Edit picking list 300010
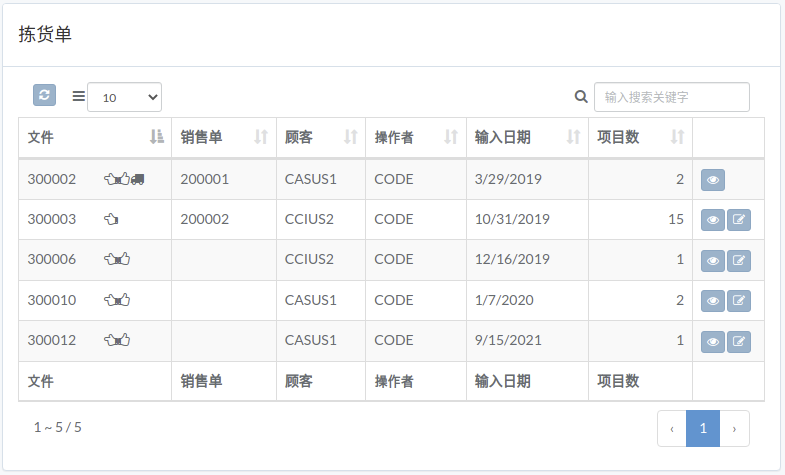785x475 pixels. click(x=738, y=301)
